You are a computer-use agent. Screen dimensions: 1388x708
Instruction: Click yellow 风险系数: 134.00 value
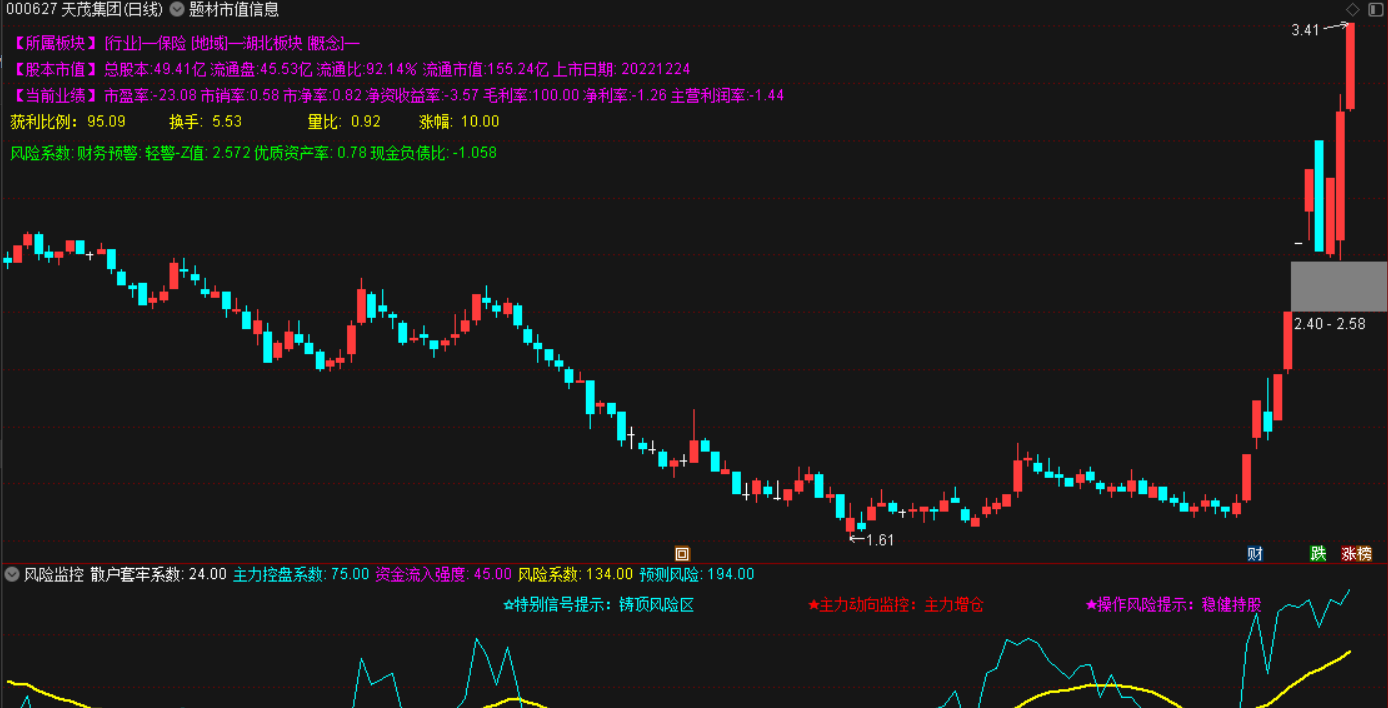[575, 574]
